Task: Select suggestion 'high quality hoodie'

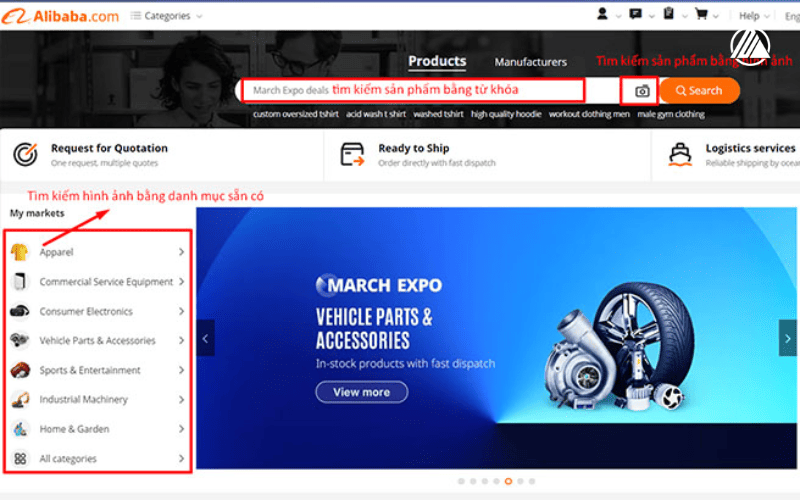Action: tap(506, 114)
